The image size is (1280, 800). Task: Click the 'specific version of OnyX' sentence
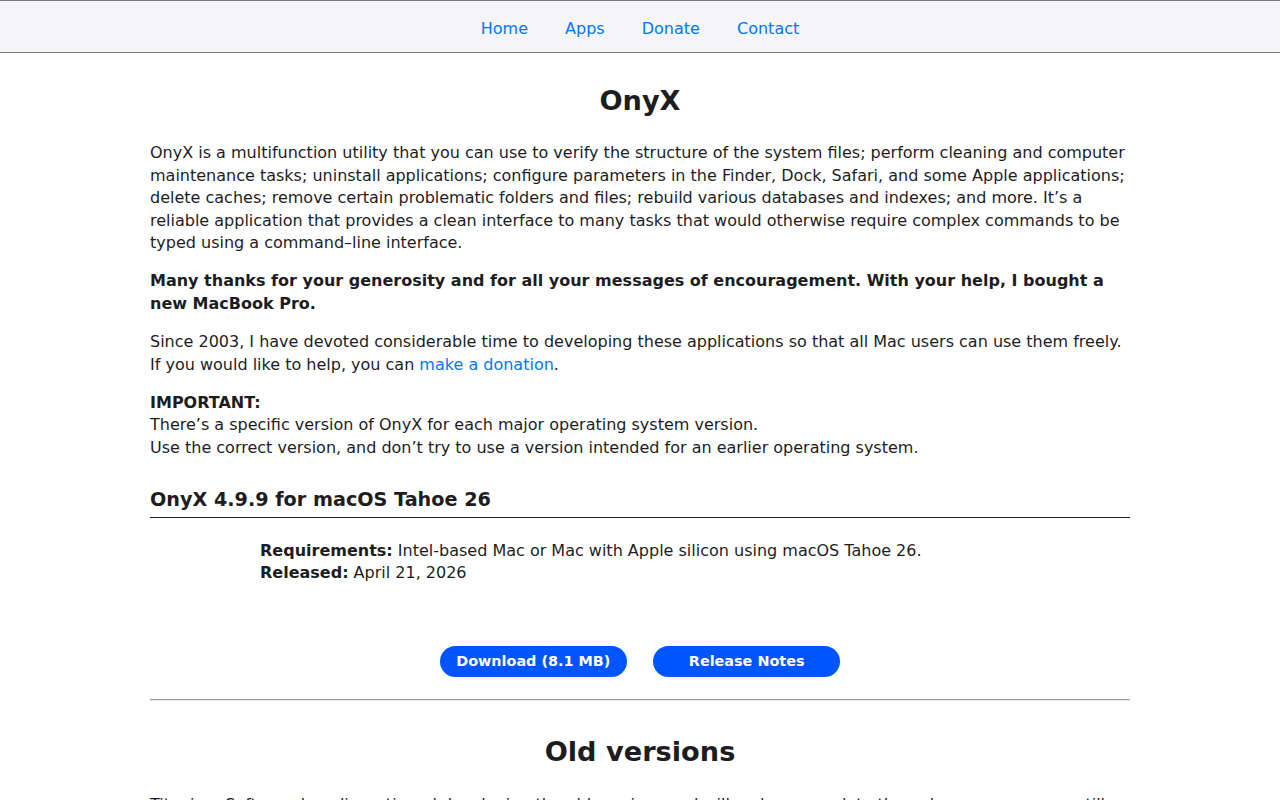coord(454,424)
